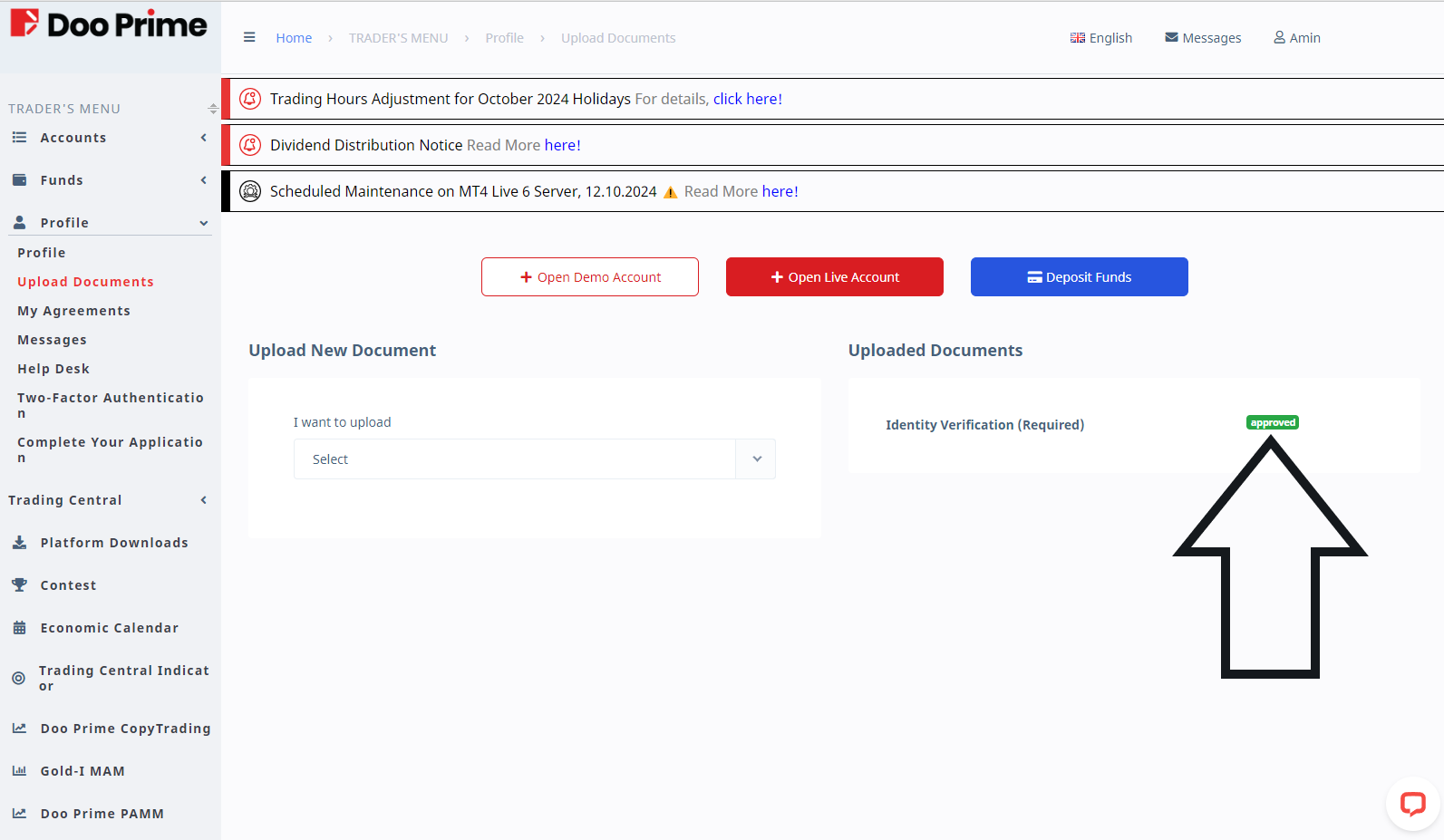Click the dropdown arrow of the Select box
Viewport: 1444px width, 840px height.
(x=757, y=459)
